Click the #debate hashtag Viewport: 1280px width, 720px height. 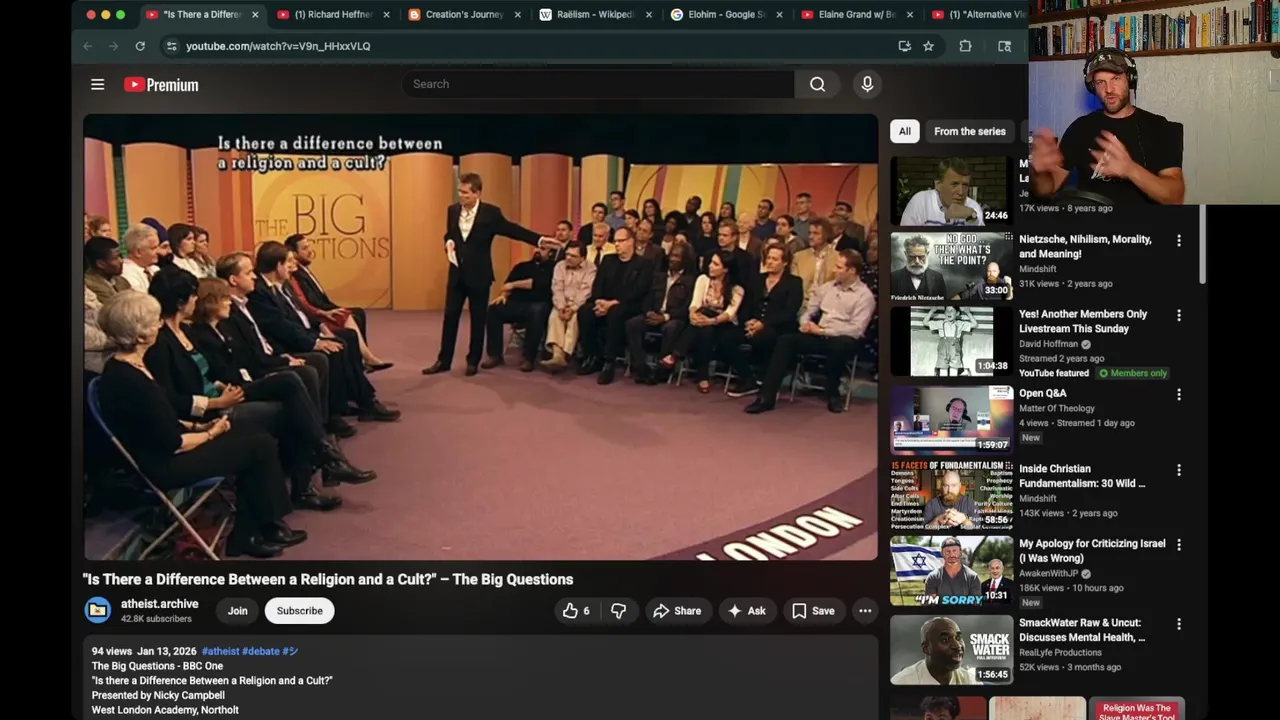pyautogui.click(x=261, y=651)
